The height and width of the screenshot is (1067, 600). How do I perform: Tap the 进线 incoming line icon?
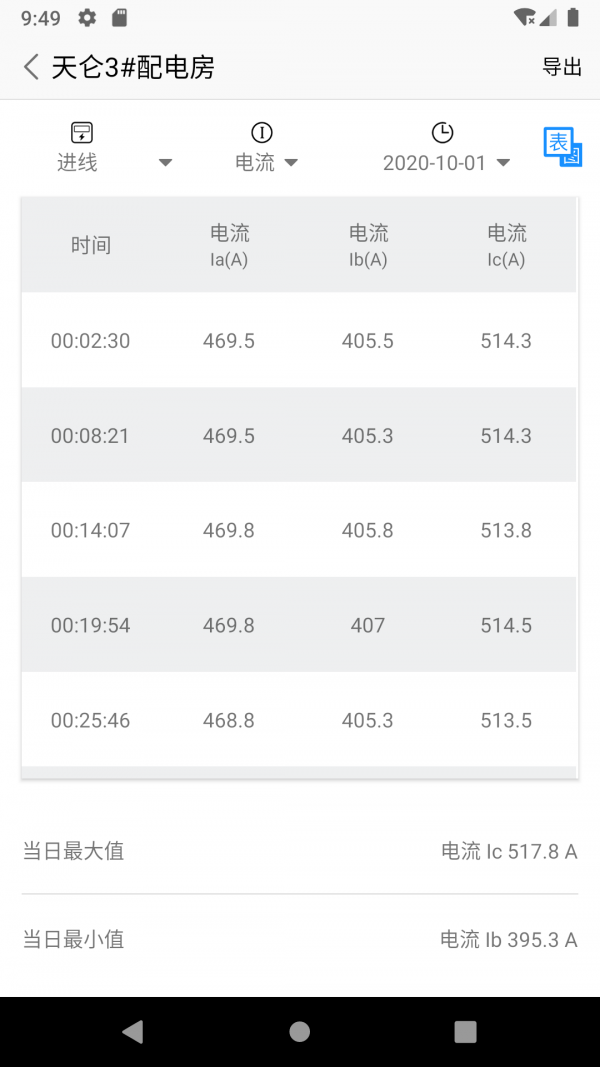82,133
